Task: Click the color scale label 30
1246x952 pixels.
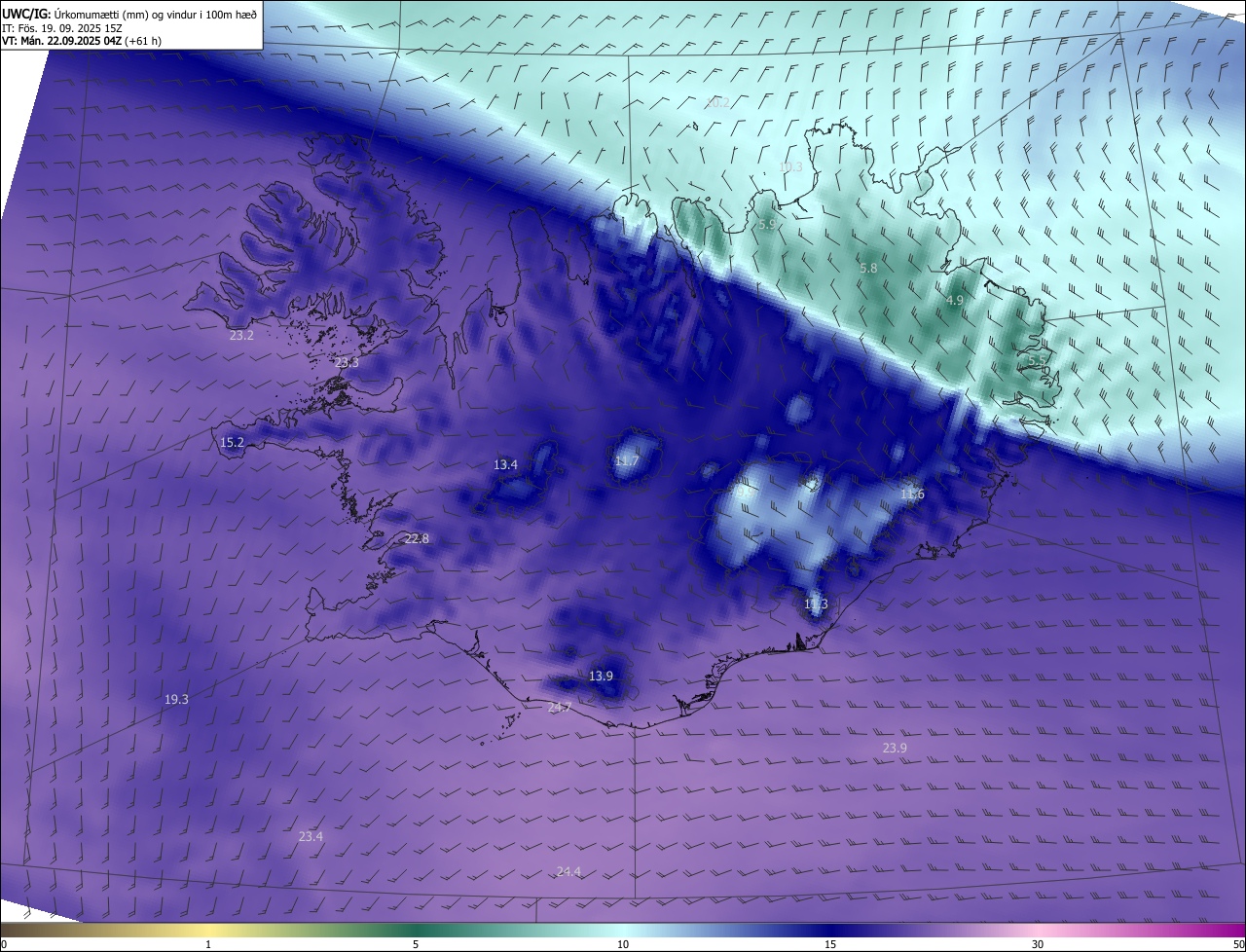Action: pos(1038,944)
